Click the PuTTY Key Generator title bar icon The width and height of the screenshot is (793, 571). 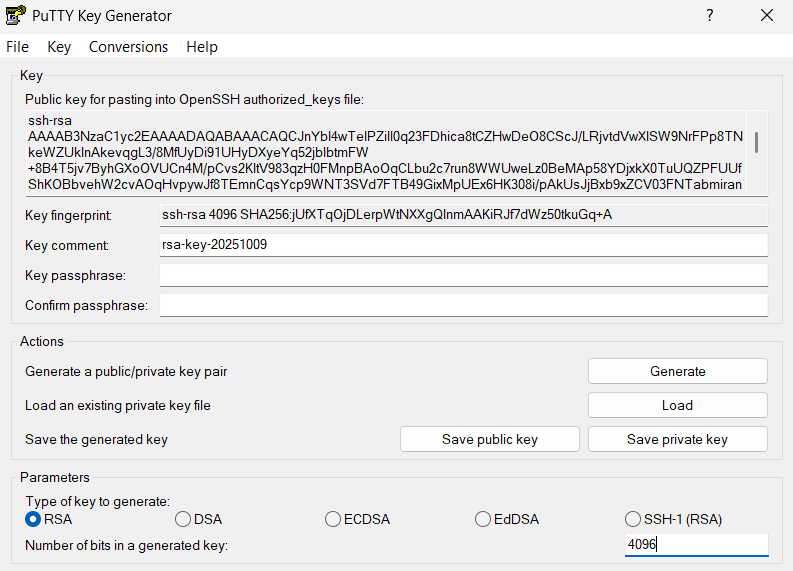(x=15, y=15)
